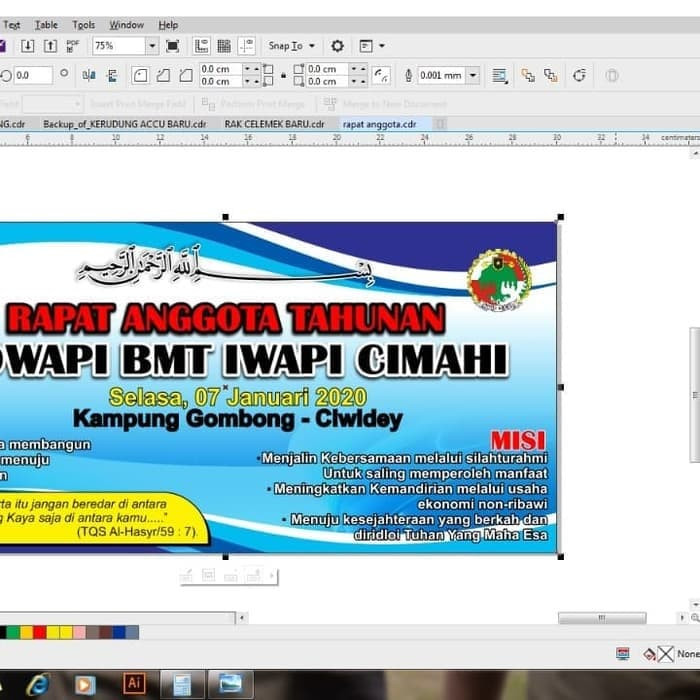Pick the red swatch in color palette
This screenshot has width=700, height=700.
click(40, 632)
